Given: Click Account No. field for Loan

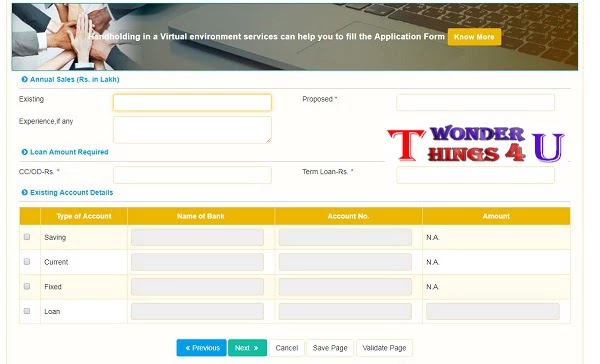Looking at the screenshot, I should click(345, 312).
